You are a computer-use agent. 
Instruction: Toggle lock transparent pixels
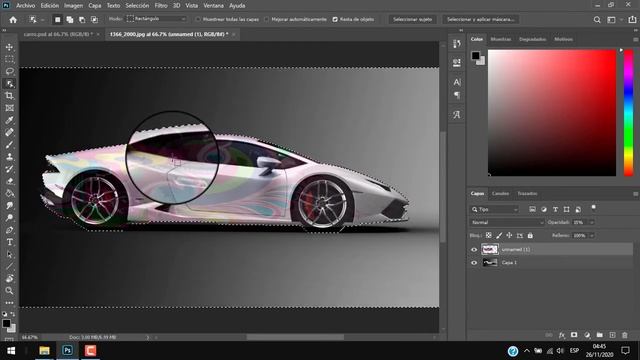click(489, 236)
